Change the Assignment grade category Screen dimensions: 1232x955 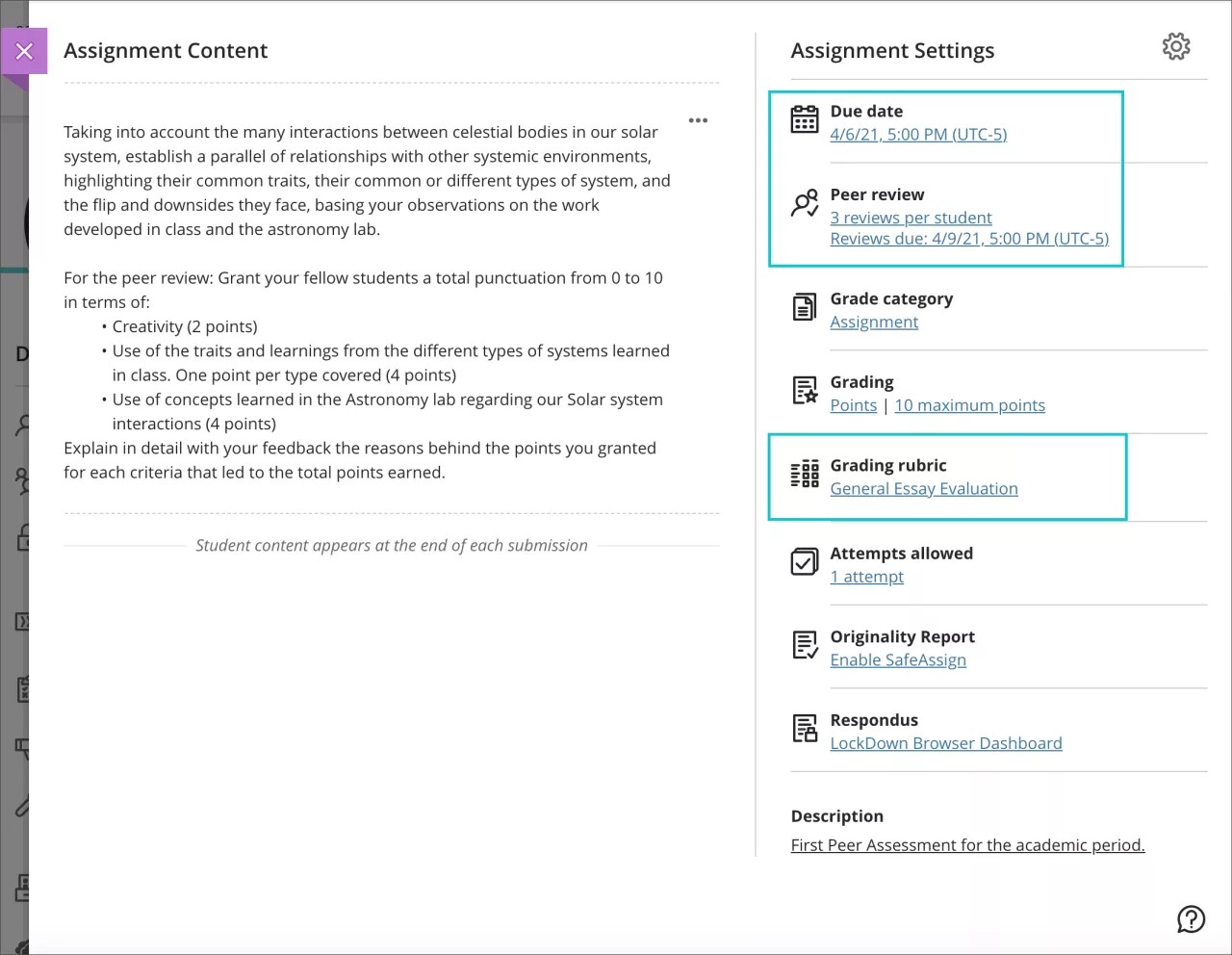pyautogui.click(x=873, y=322)
